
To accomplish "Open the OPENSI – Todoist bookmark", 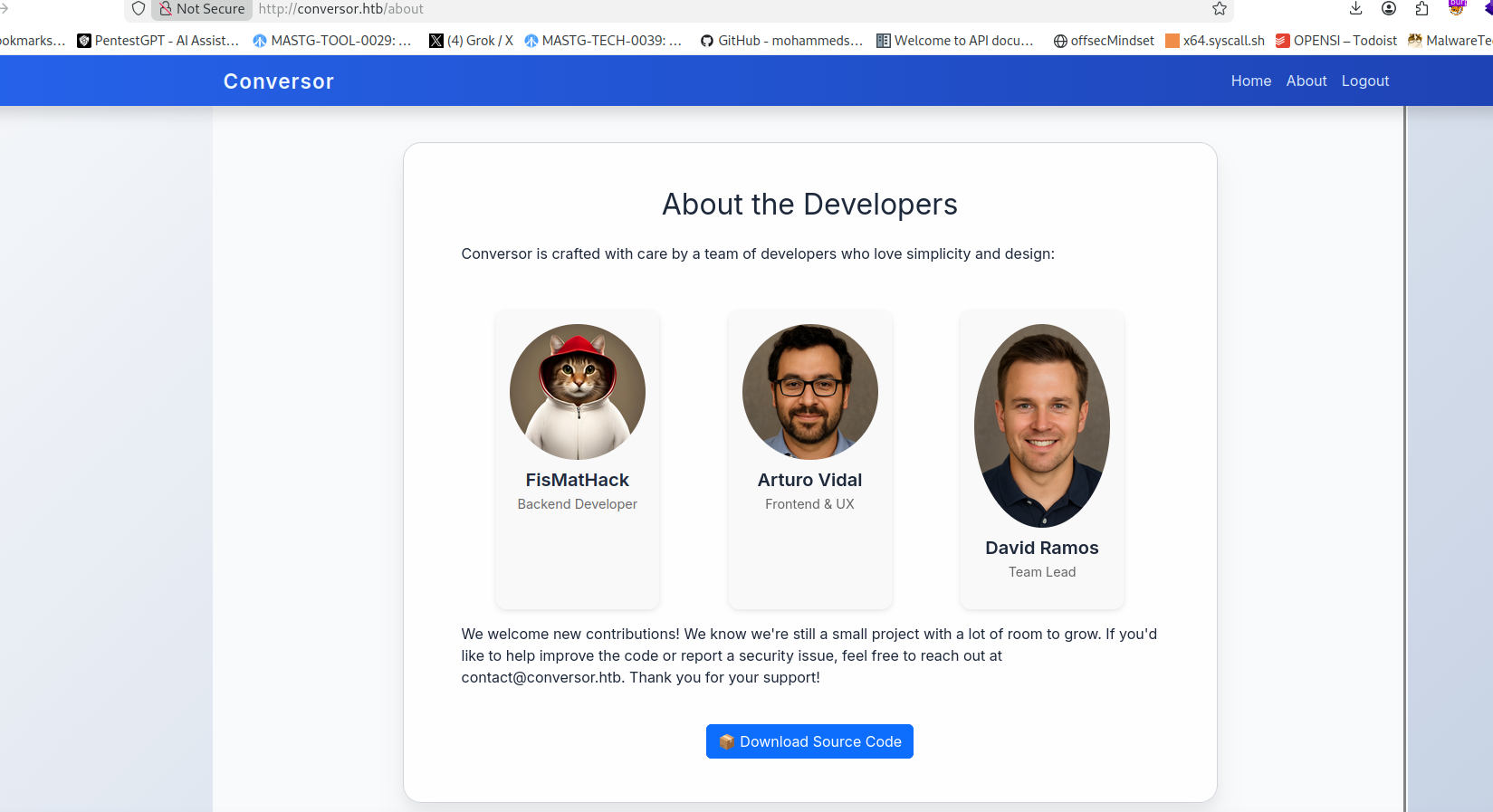I will click(x=1336, y=41).
